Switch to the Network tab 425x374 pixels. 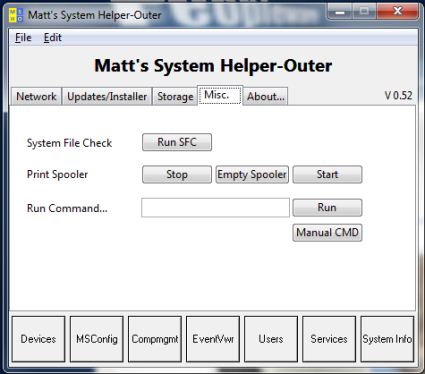[36, 97]
